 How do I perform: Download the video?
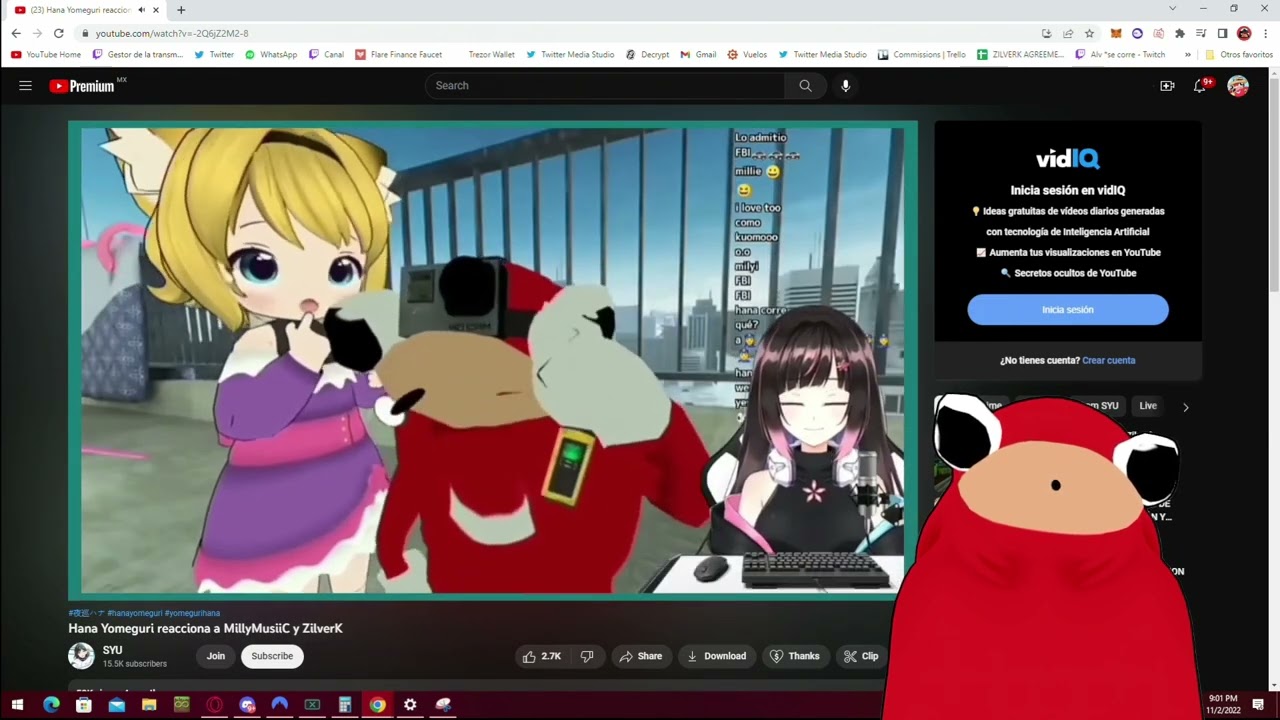tap(717, 656)
